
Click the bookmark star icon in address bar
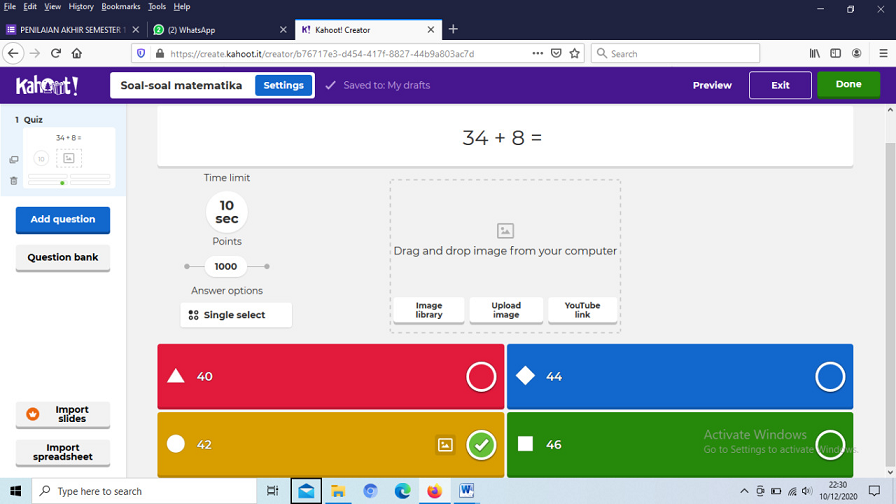pyautogui.click(x=575, y=53)
